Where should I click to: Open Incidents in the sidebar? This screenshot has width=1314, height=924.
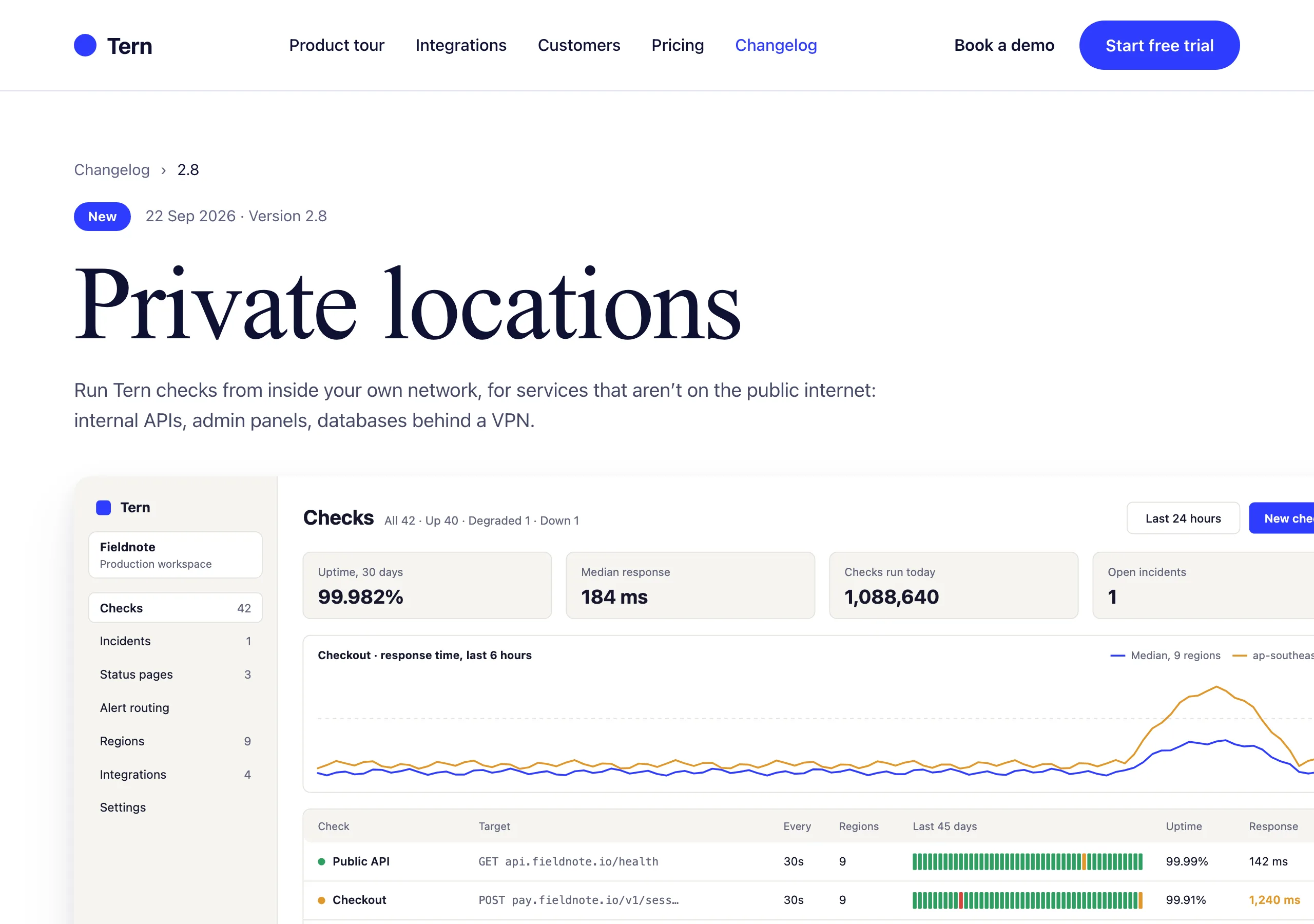point(175,641)
